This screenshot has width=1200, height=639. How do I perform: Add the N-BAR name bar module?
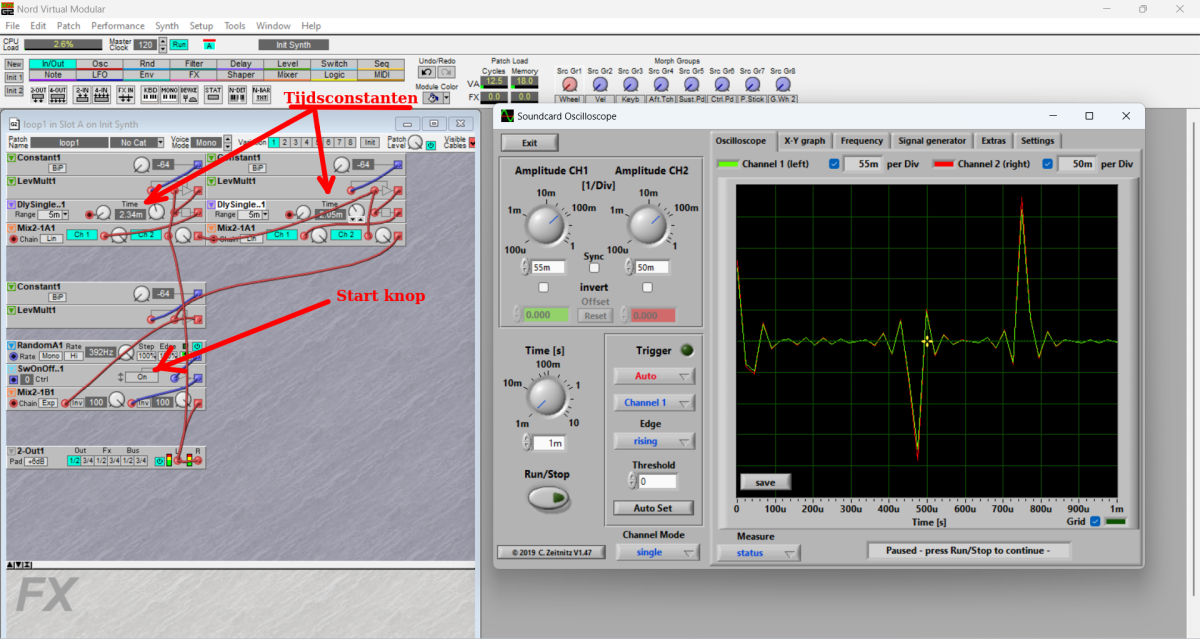261,93
